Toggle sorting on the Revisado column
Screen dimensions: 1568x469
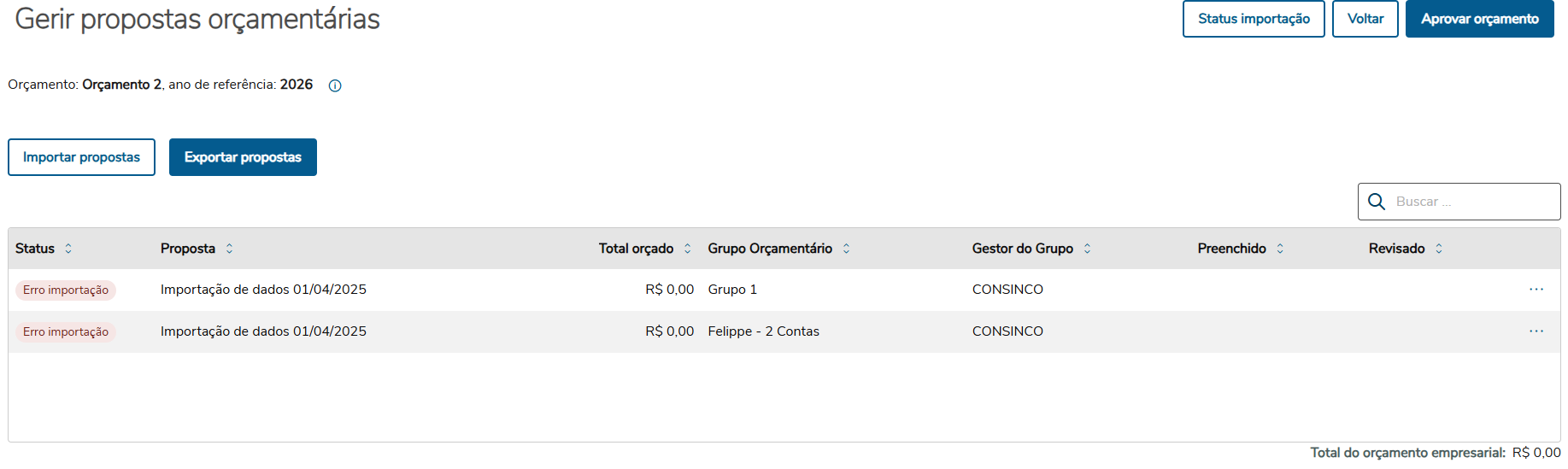[x=1439, y=249]
